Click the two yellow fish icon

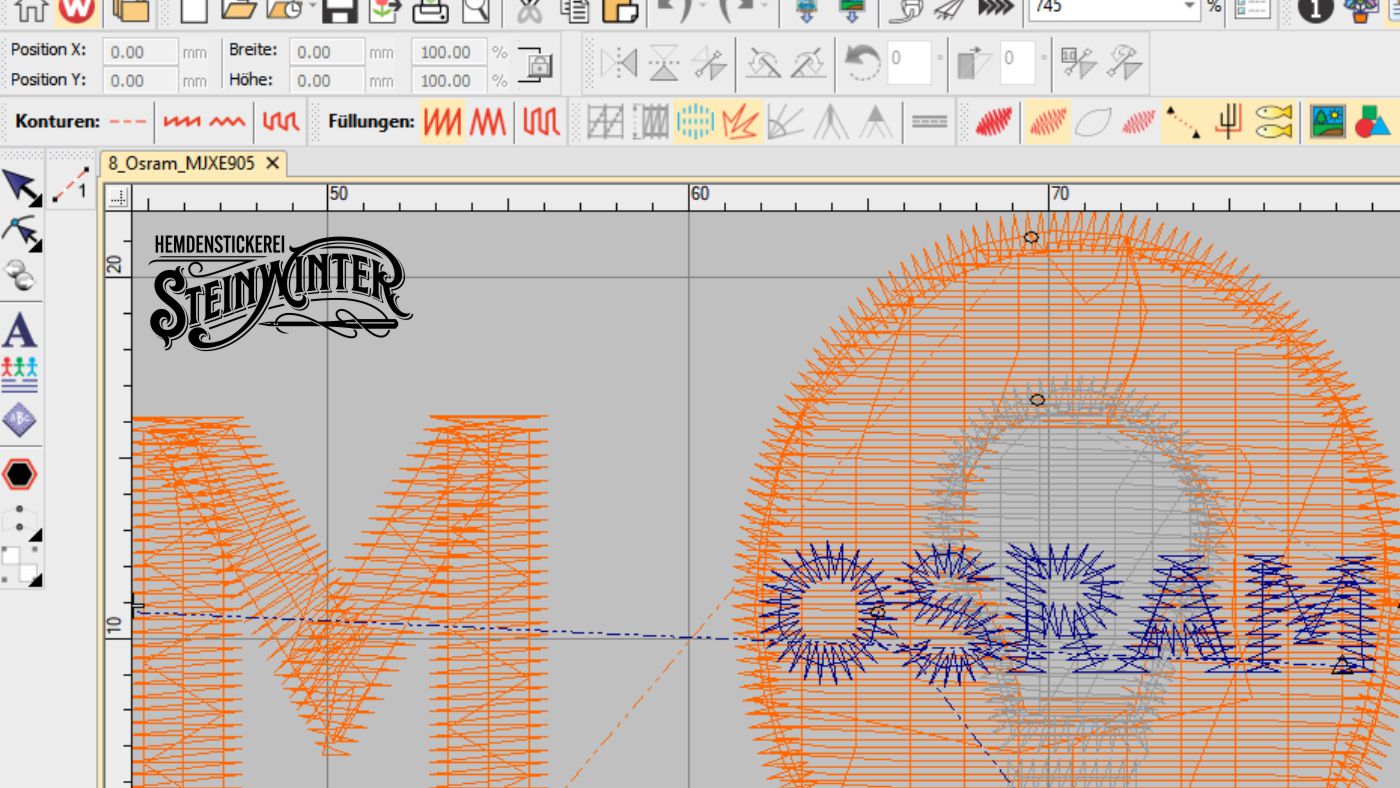1273,122
